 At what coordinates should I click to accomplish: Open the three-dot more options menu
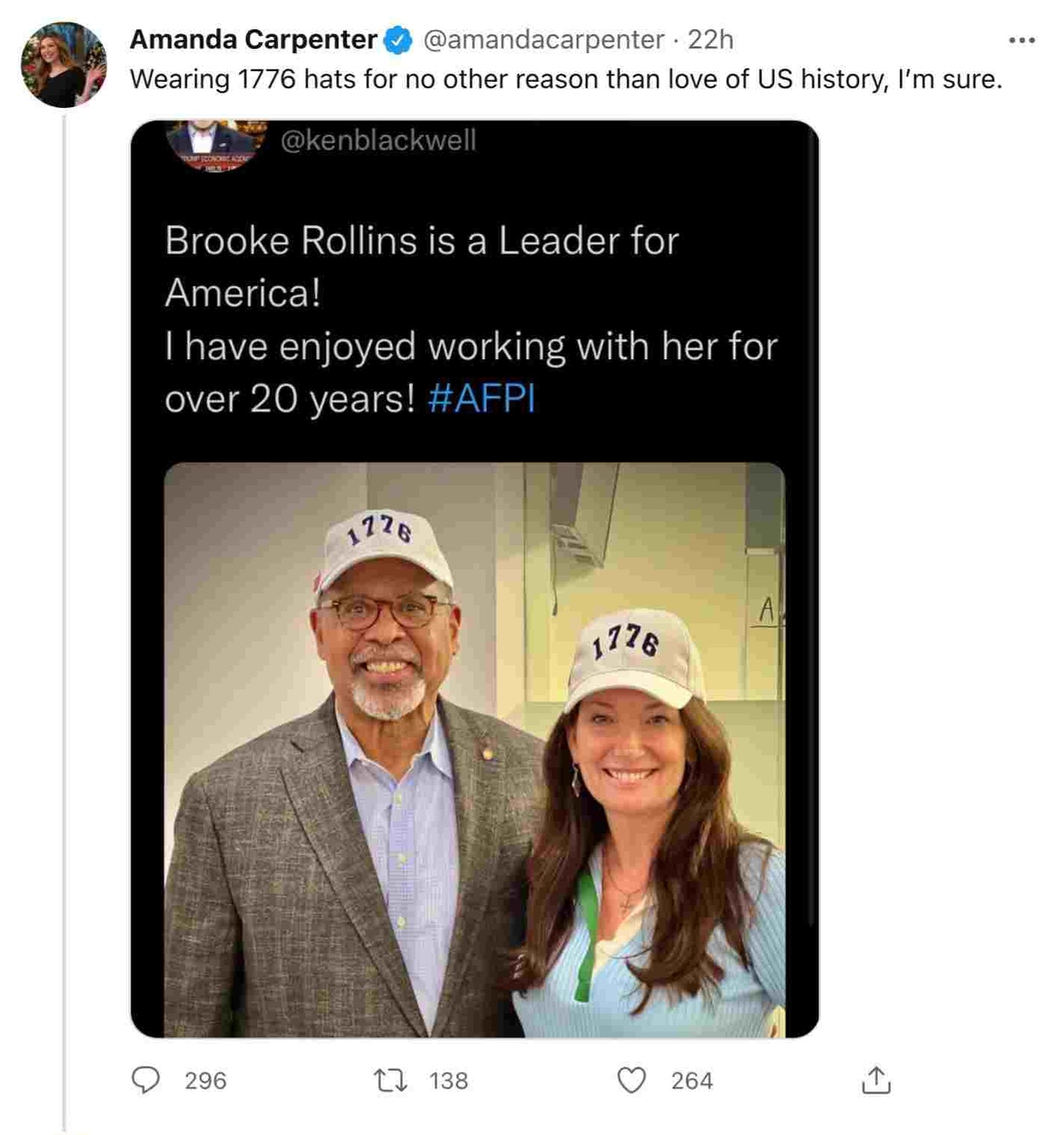1021,41
